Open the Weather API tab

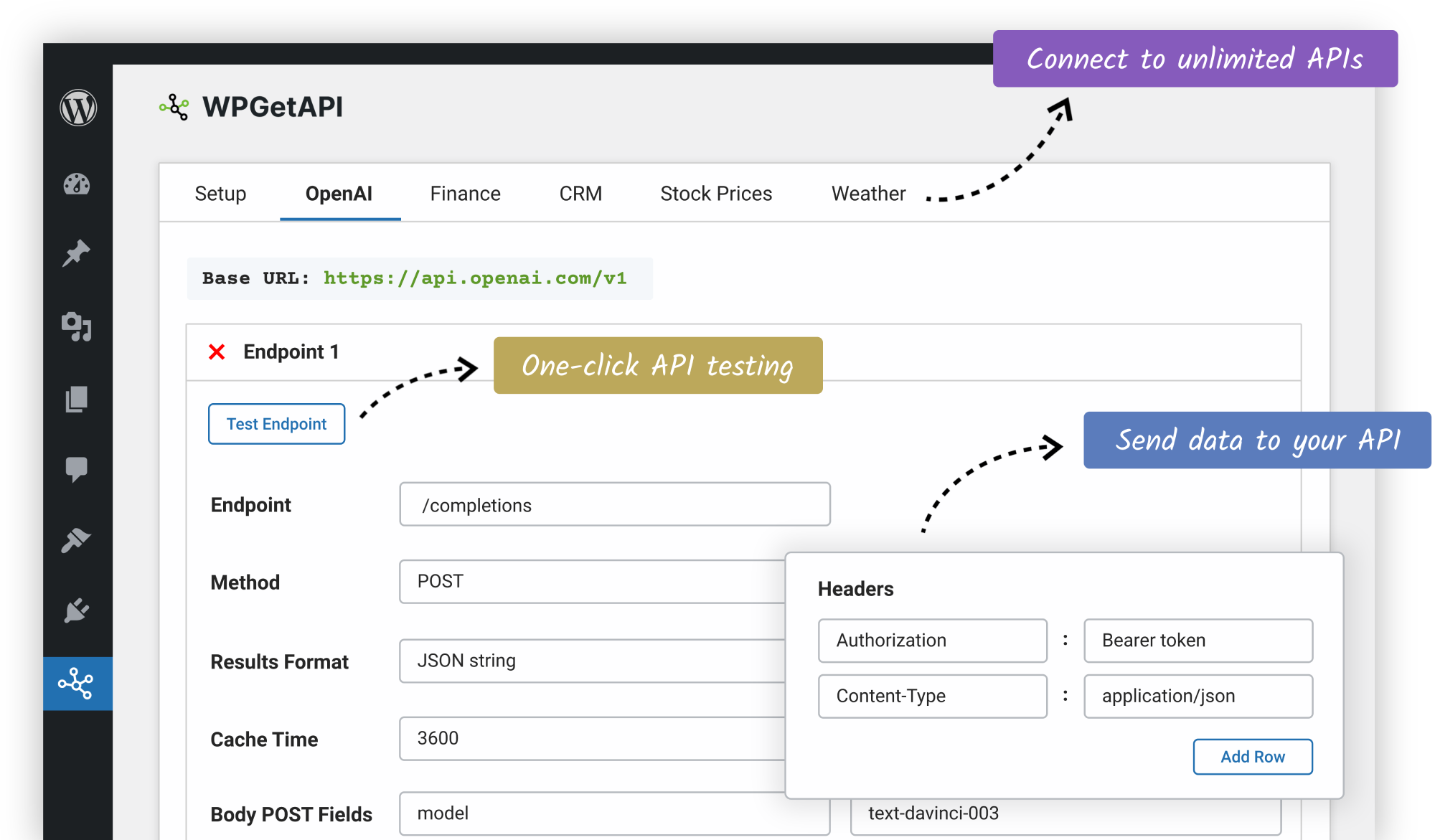868,193
